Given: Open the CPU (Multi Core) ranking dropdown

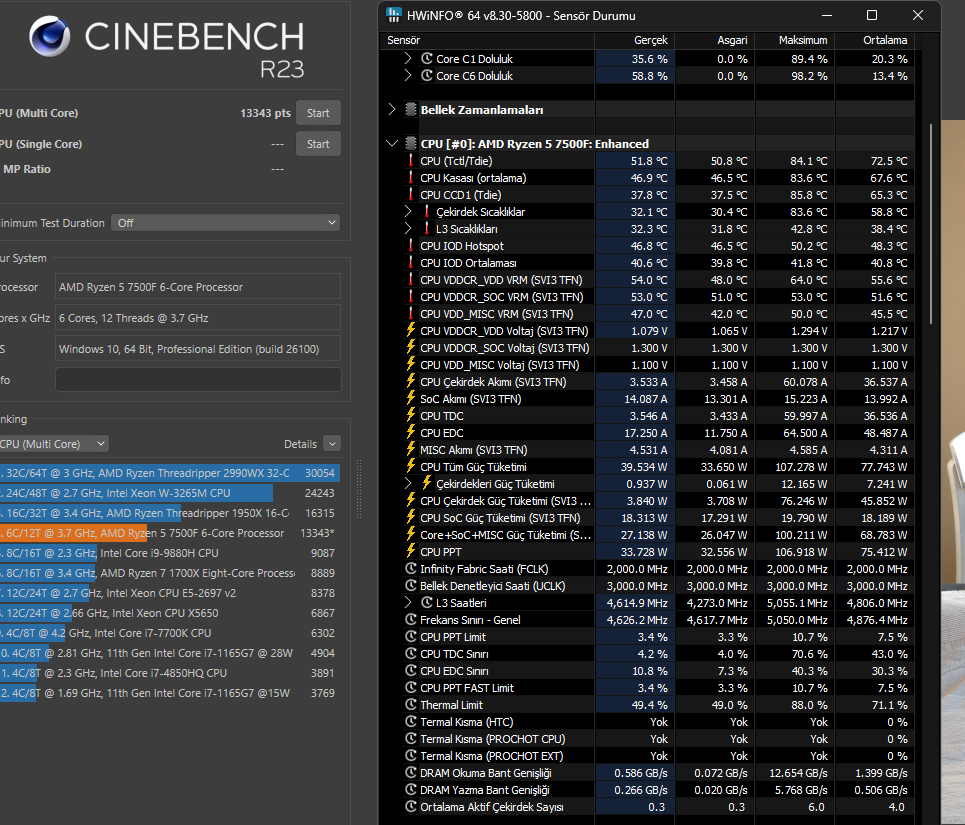Looking at the screenshot, I should 54,444.
